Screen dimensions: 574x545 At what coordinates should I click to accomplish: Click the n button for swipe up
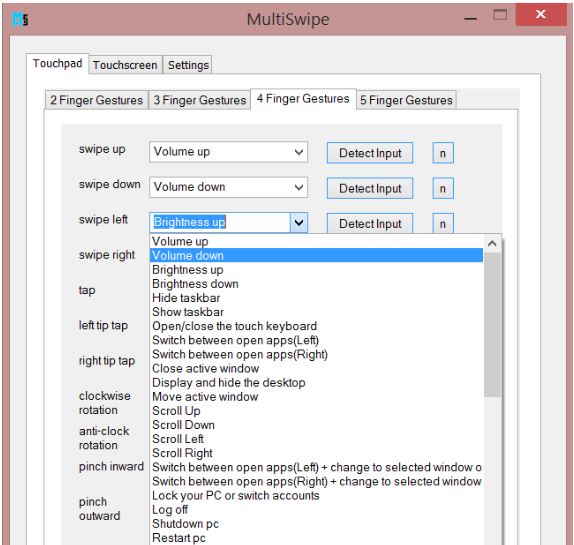[443, 153]
